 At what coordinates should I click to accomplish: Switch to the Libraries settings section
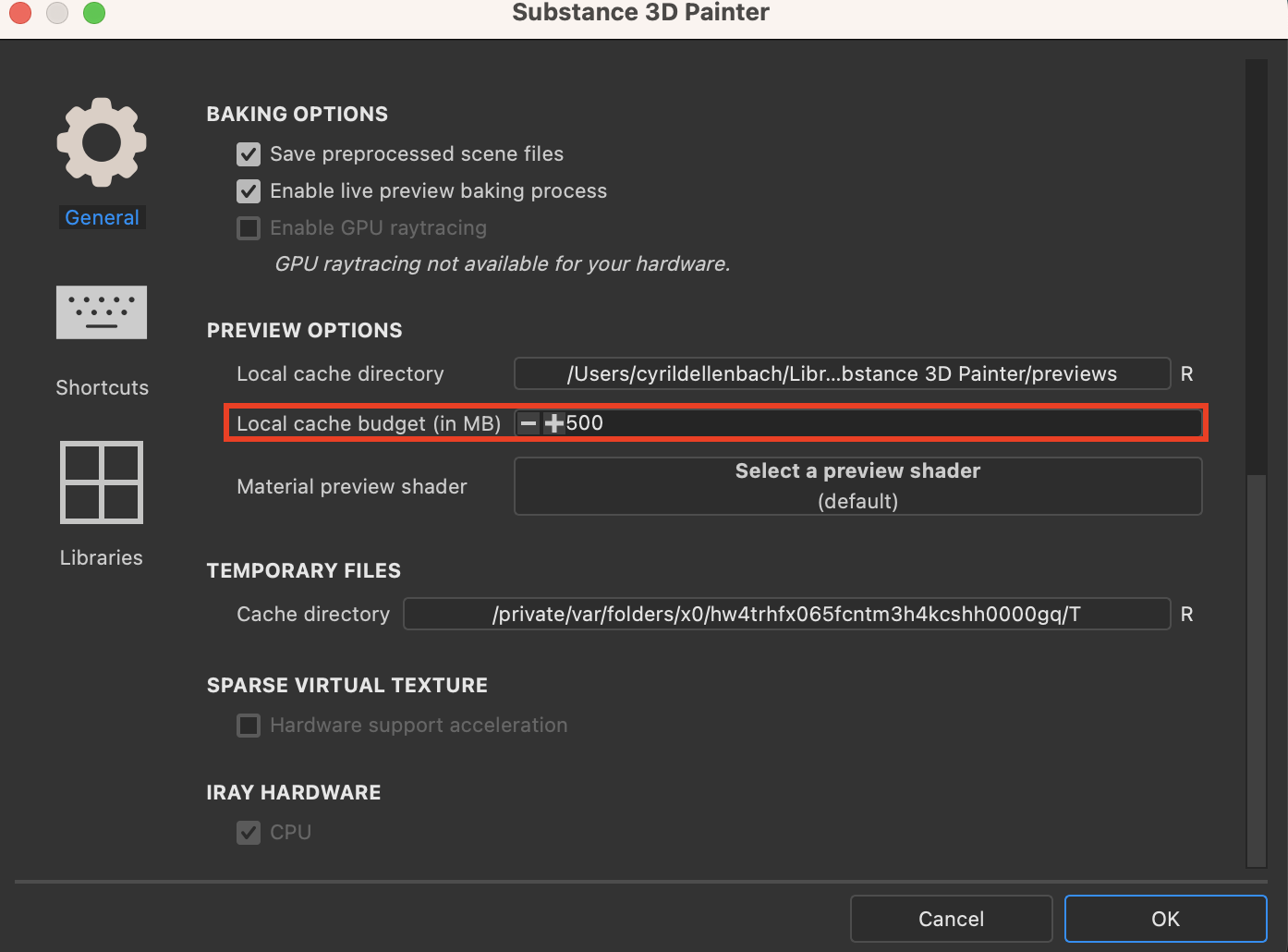(x=101, y=482)
